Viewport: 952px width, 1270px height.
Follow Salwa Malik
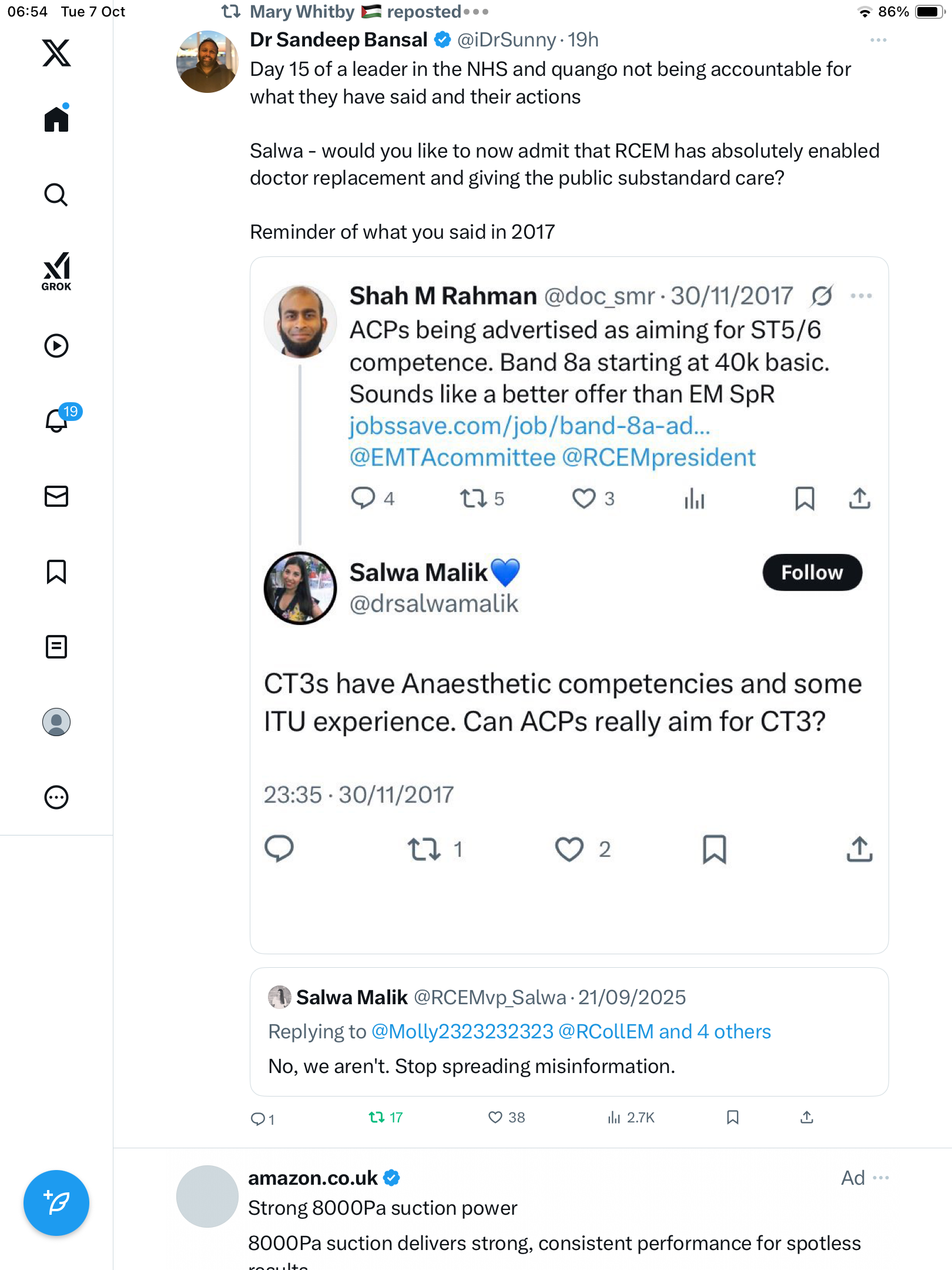coord(812,573)
